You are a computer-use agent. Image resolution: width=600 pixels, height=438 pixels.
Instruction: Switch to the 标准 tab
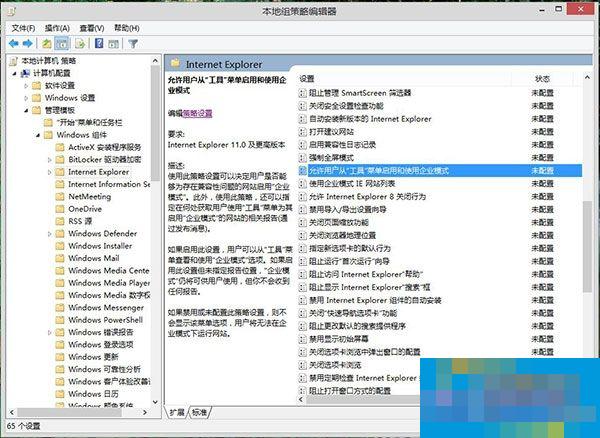199,412
